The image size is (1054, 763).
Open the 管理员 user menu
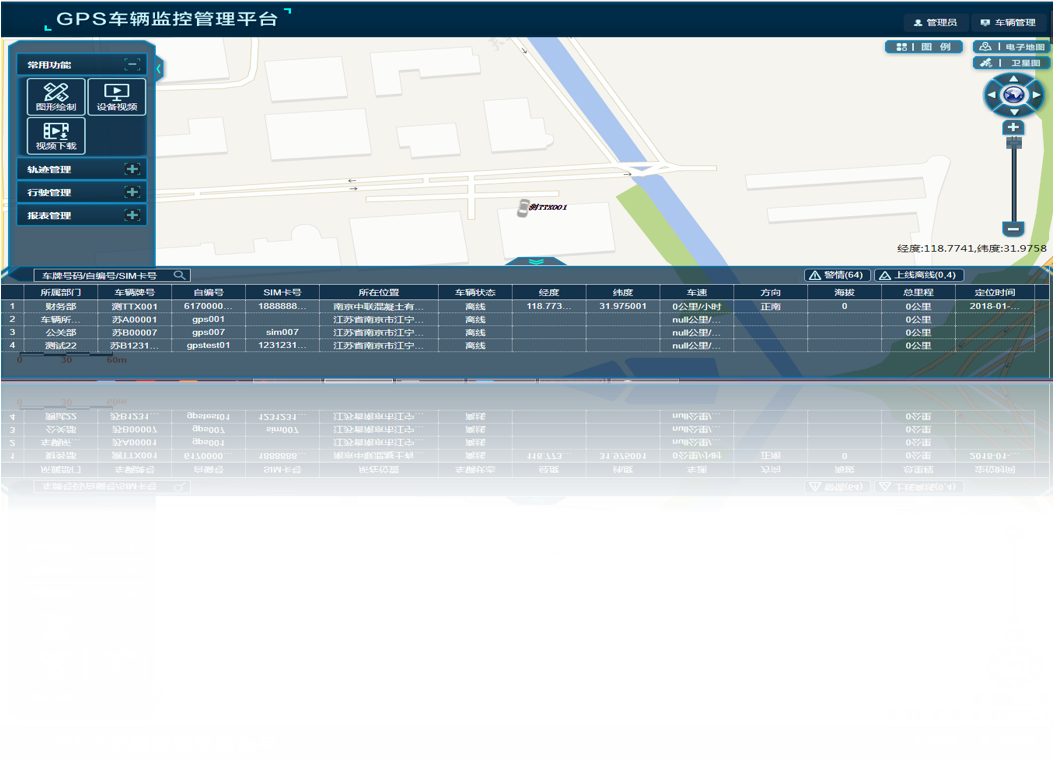tap(934, 22)
